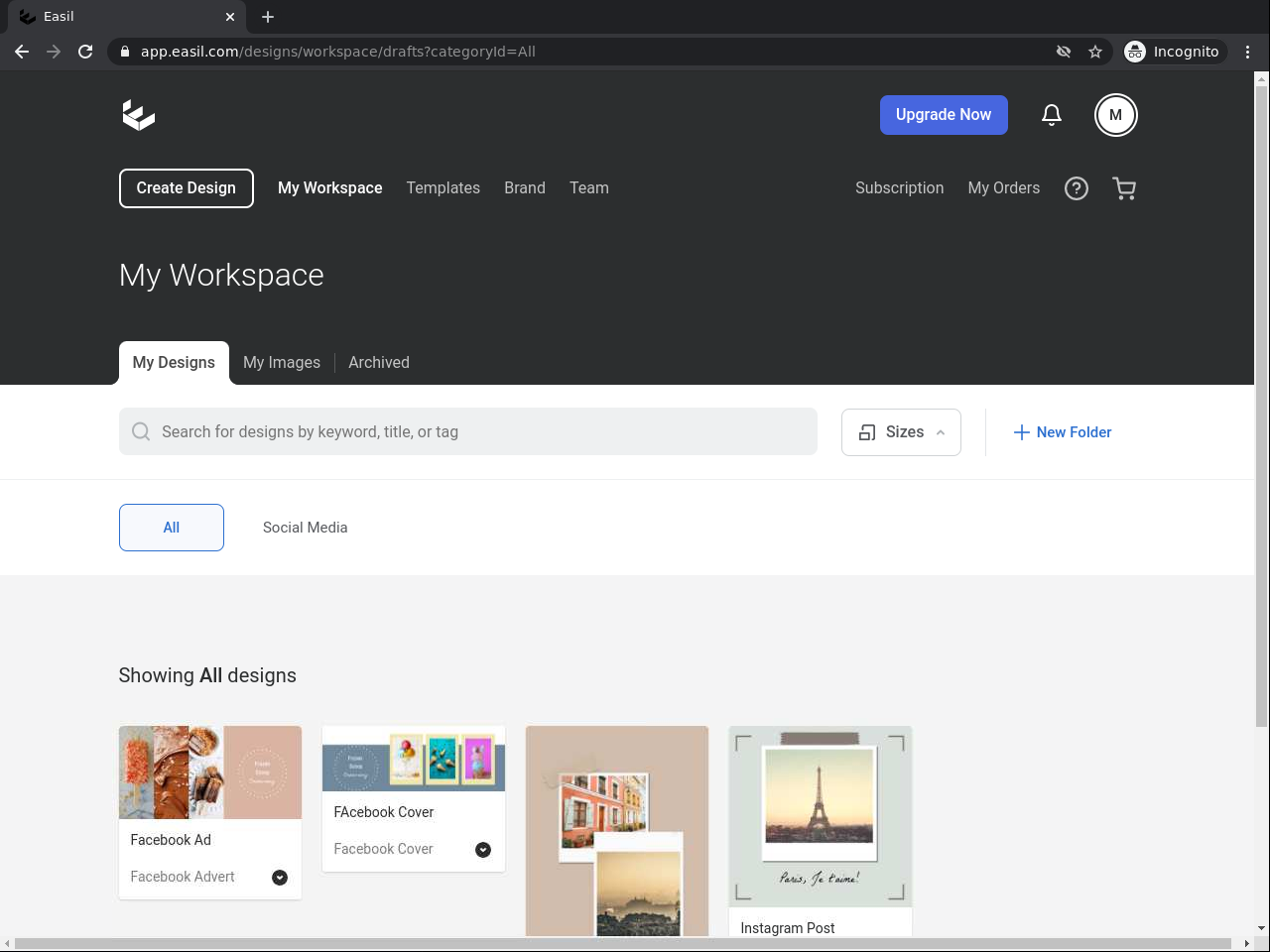Open options menu for FAcebook Cover design
This screenshot has width=1270, height=952.
point(483,850)
